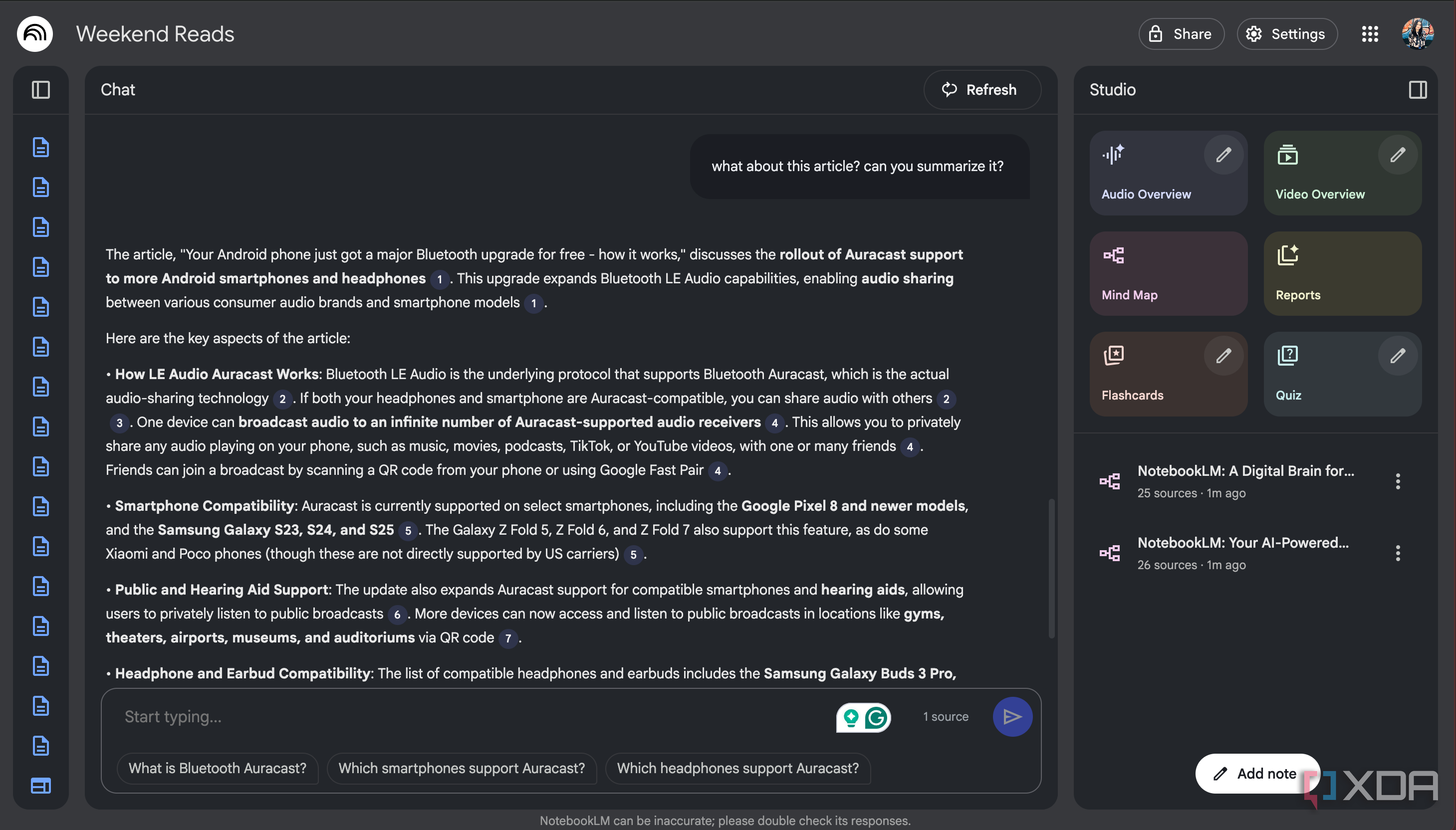Image resolution: width=1456 pixels, height=830 pixels.
Task: Open options menu for NotebookLM: A Digital Brain
Action: click(x=1397, y=481)
